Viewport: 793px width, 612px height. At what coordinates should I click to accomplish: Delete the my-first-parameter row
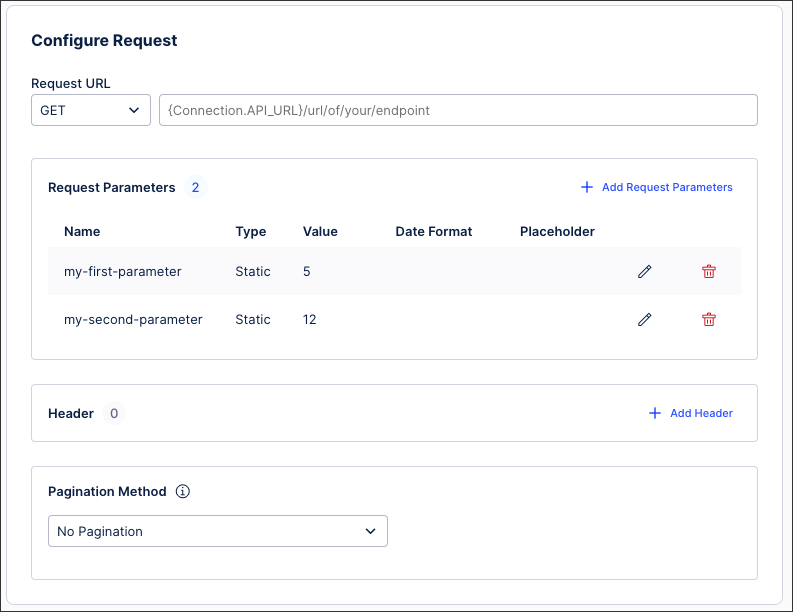point(709,271)
